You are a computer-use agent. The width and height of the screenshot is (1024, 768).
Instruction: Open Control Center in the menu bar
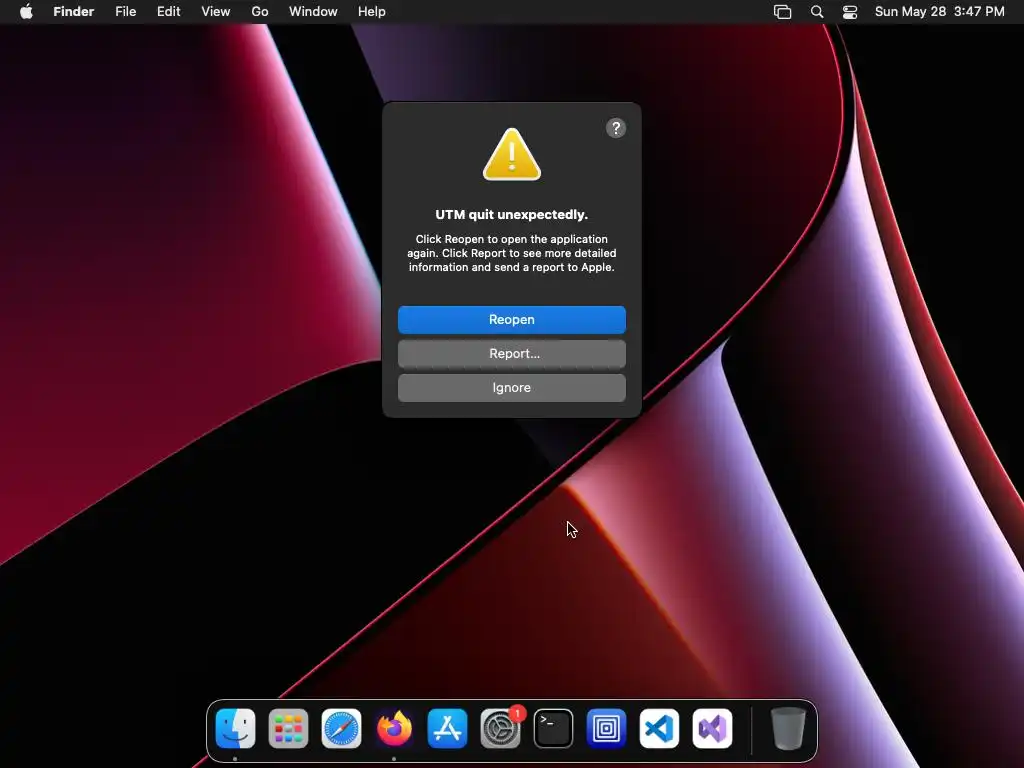pyautogui.click(x=850, y=12)
